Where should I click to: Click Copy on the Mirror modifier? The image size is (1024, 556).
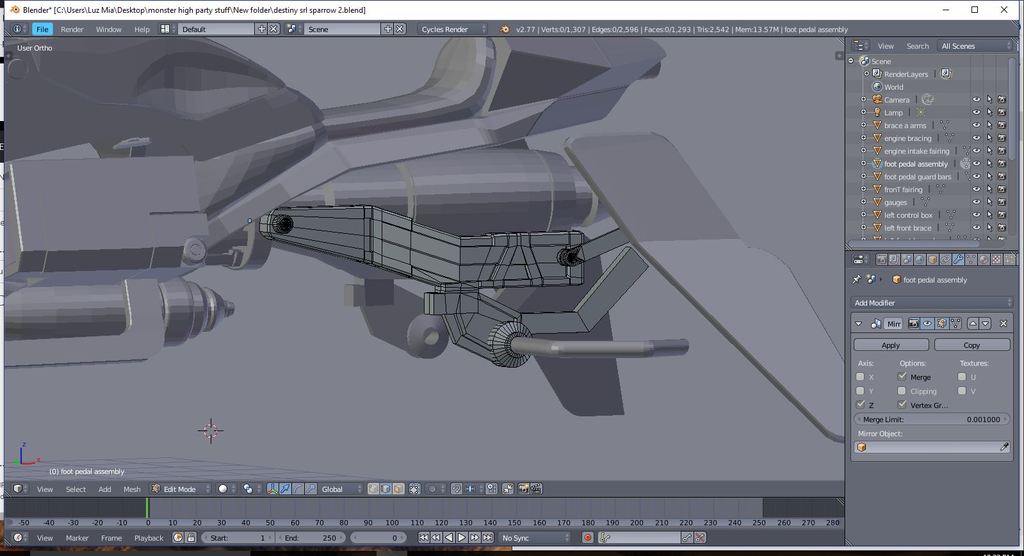coord(972,345)
